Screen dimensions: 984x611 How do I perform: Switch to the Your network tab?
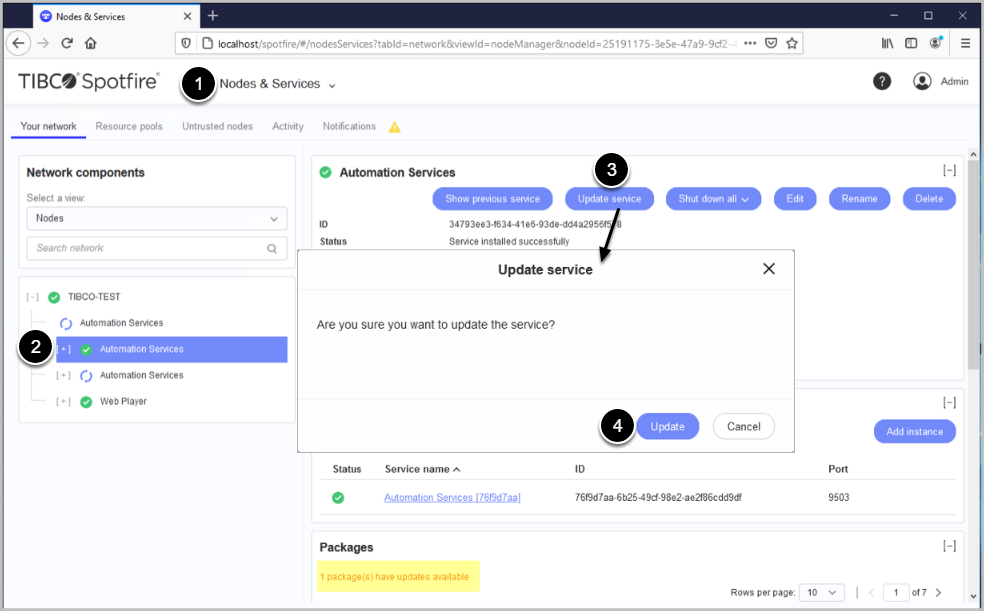pyautogui.click(x=48, y=126)
